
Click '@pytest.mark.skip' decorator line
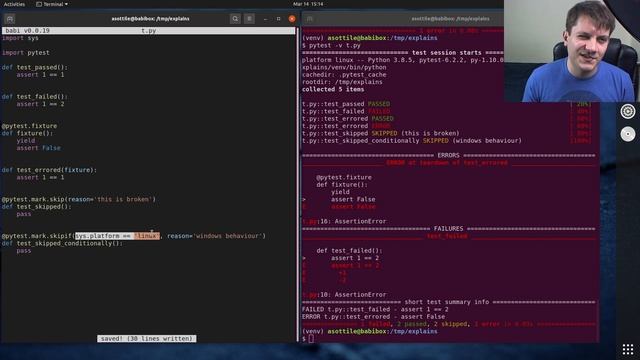(79, 200)
